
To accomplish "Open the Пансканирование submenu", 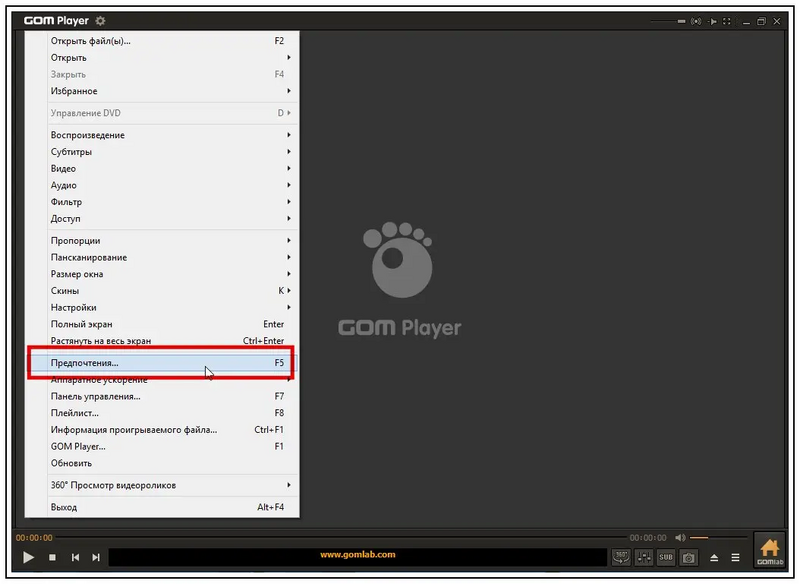I will 162,258.
